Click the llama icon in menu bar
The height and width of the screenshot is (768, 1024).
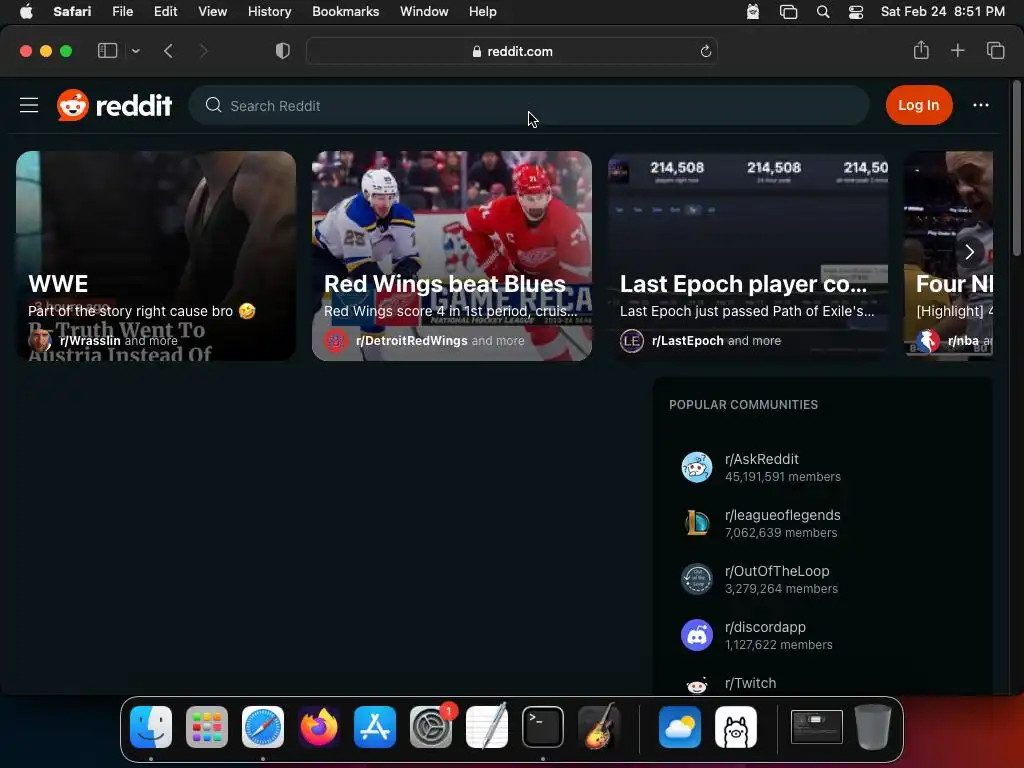pos(753,12)
